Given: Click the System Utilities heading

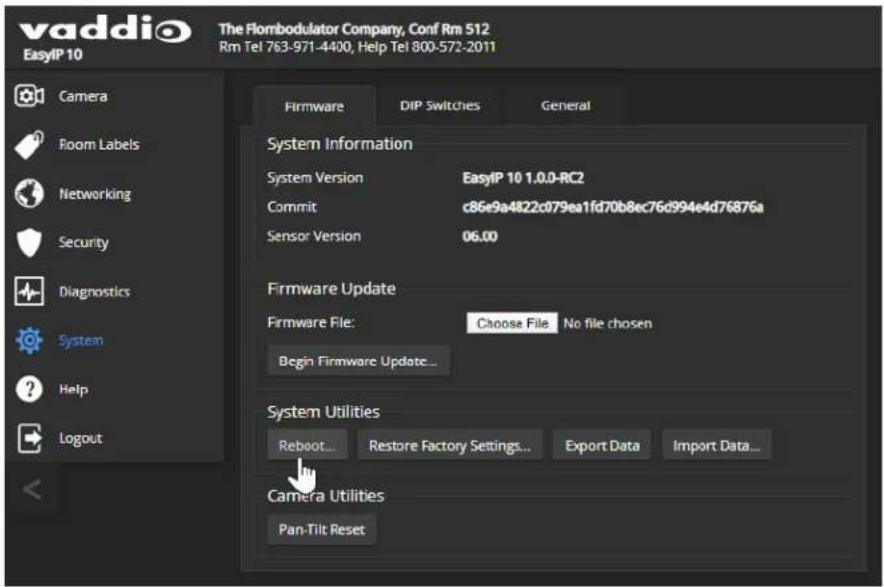Looking at the screenshot, I should pyautogui.click(x=324, y=412).
